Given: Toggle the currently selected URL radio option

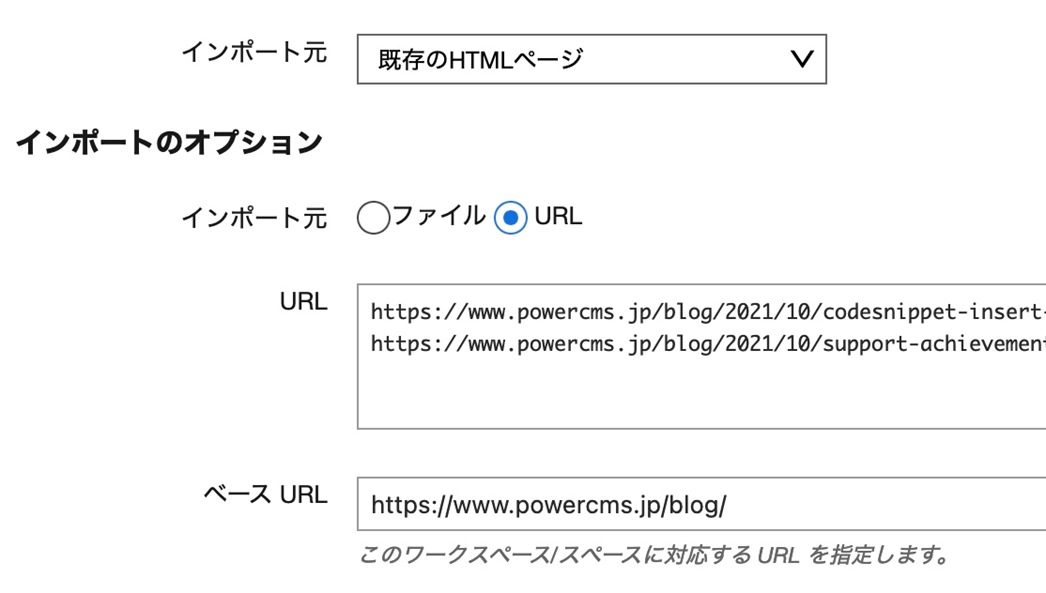Looking at the screenshot, I should point(511,217).
